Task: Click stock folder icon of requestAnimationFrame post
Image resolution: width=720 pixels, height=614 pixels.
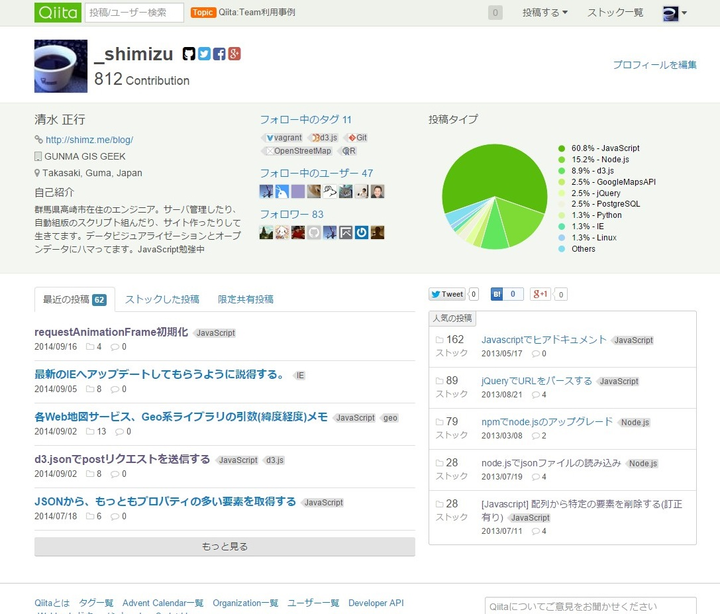Action: click(90, 347)
